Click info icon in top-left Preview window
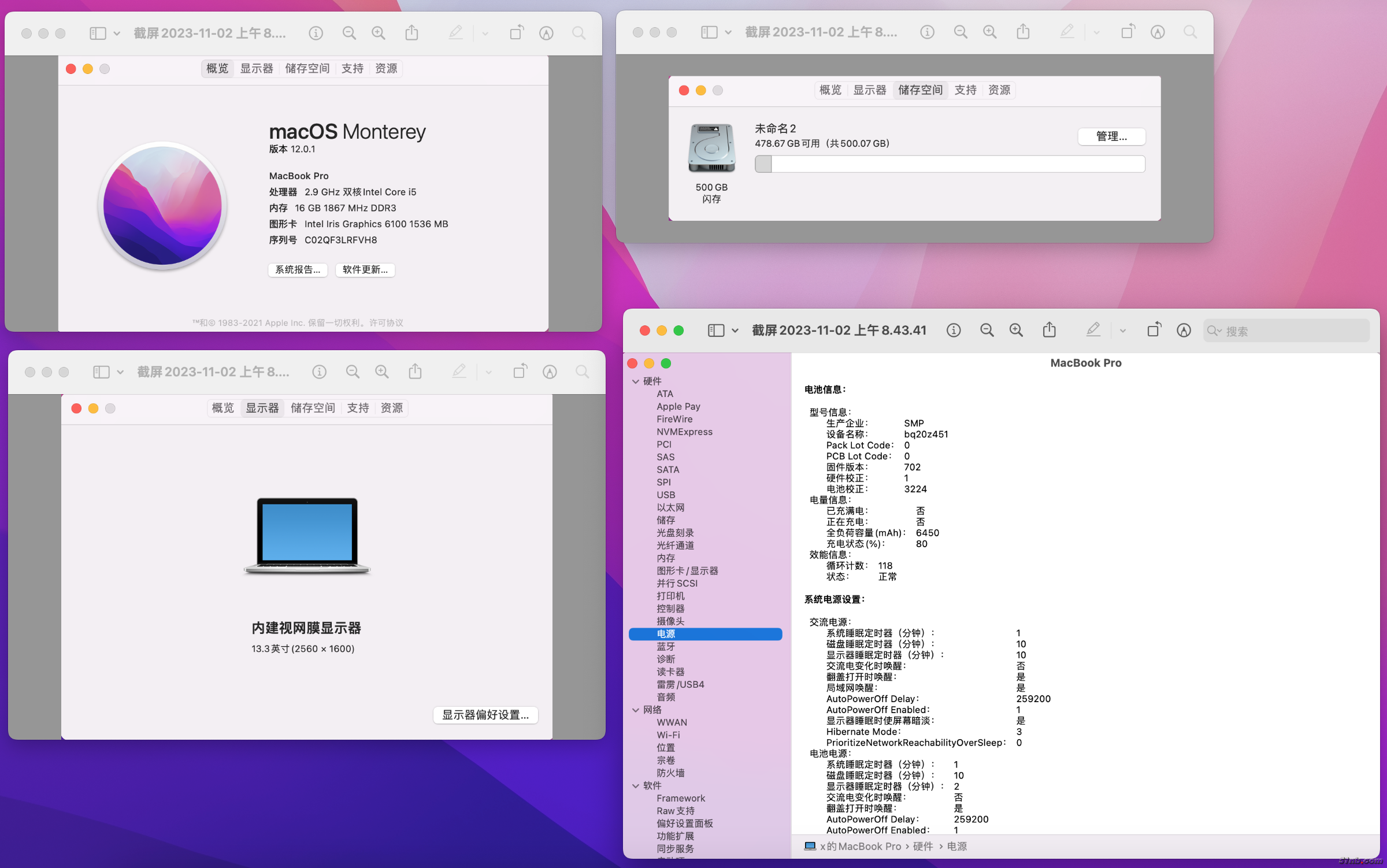The image size is (1387, 868). (316, 33)
